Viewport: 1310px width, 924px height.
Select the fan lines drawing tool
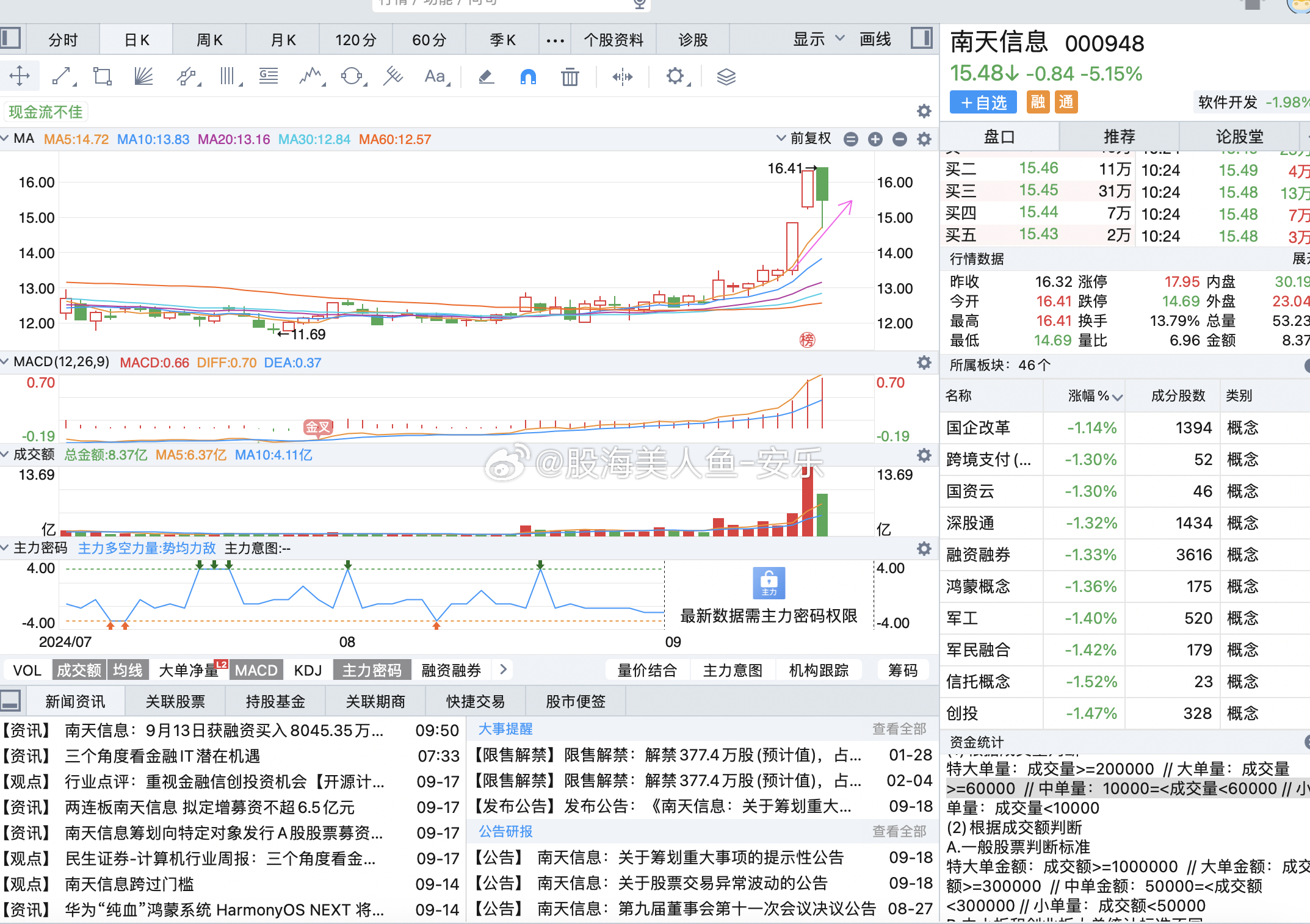(x=143, y=76)
